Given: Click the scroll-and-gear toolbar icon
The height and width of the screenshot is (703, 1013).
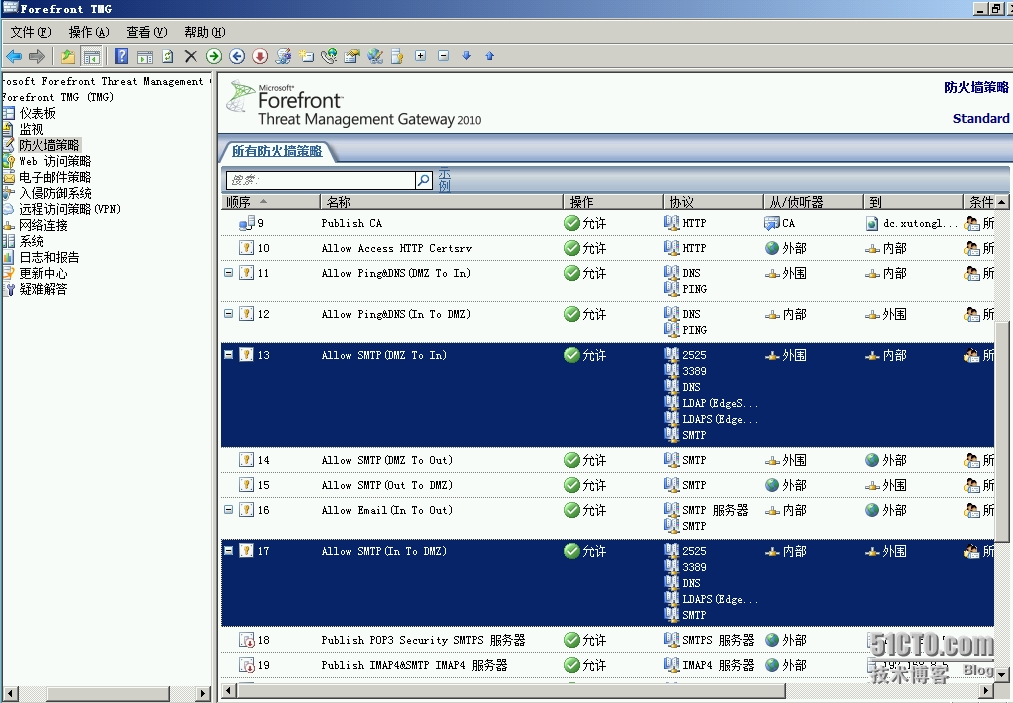Looking at the screenshot, I should [x=283, y=56].
